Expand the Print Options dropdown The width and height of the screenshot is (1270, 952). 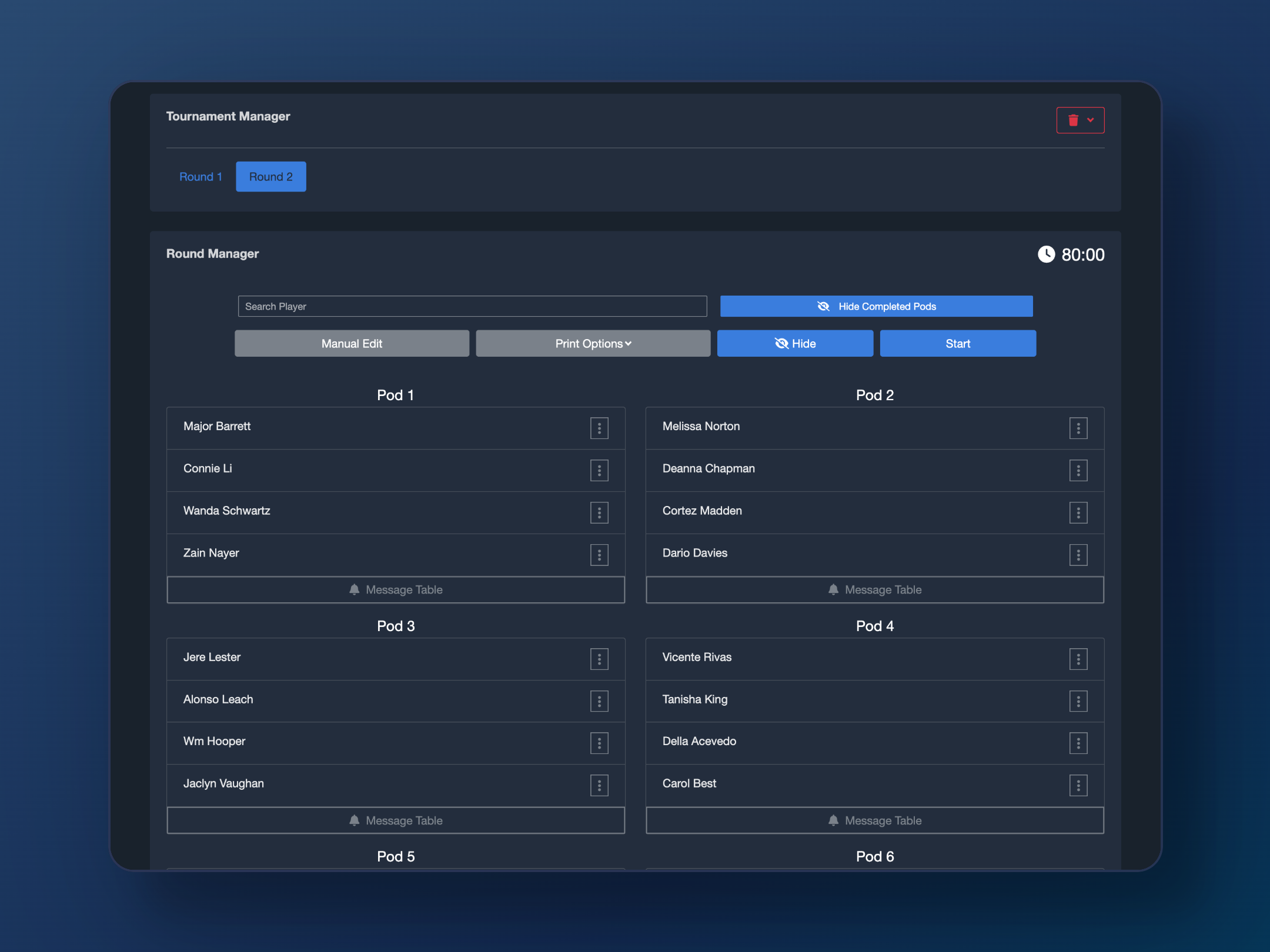tap(593, 343)
